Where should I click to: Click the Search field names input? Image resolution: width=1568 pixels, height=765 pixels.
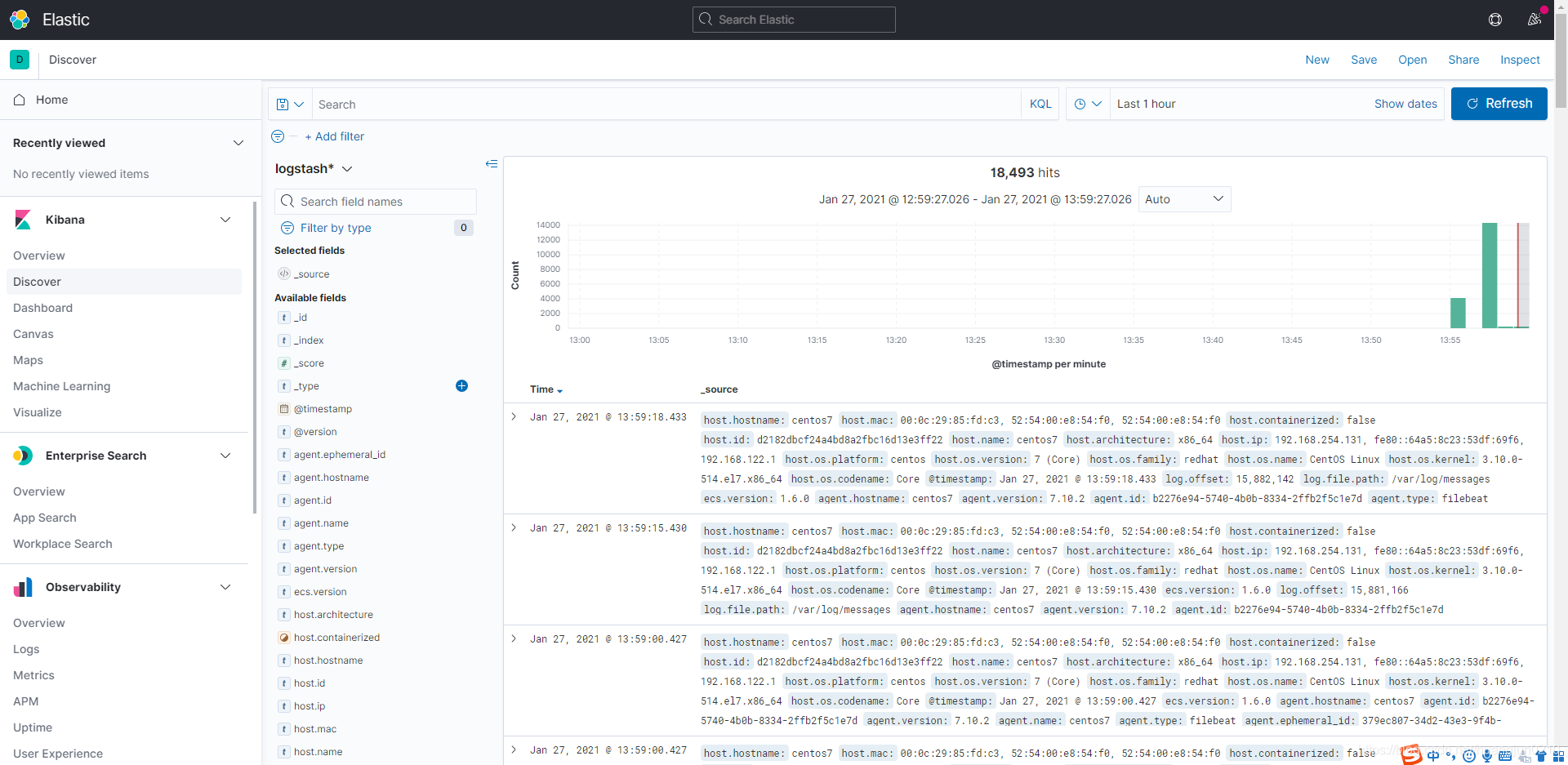(x=376, y=202)
